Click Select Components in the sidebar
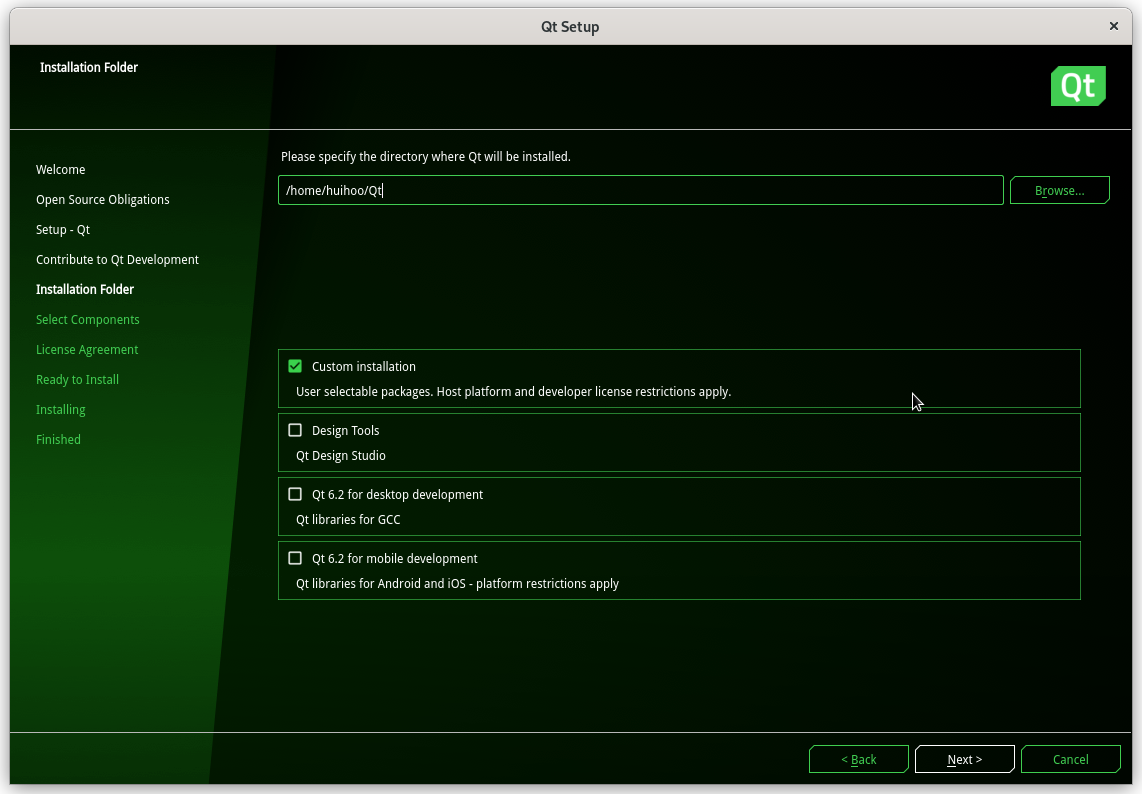The height and width of the screenshot is (794, 1142). tap(88, 320)
